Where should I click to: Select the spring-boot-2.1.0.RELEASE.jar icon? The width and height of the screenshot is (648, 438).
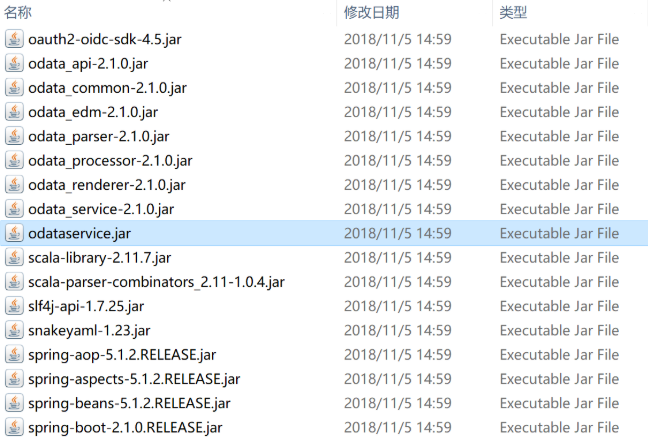tap(14, 427)
